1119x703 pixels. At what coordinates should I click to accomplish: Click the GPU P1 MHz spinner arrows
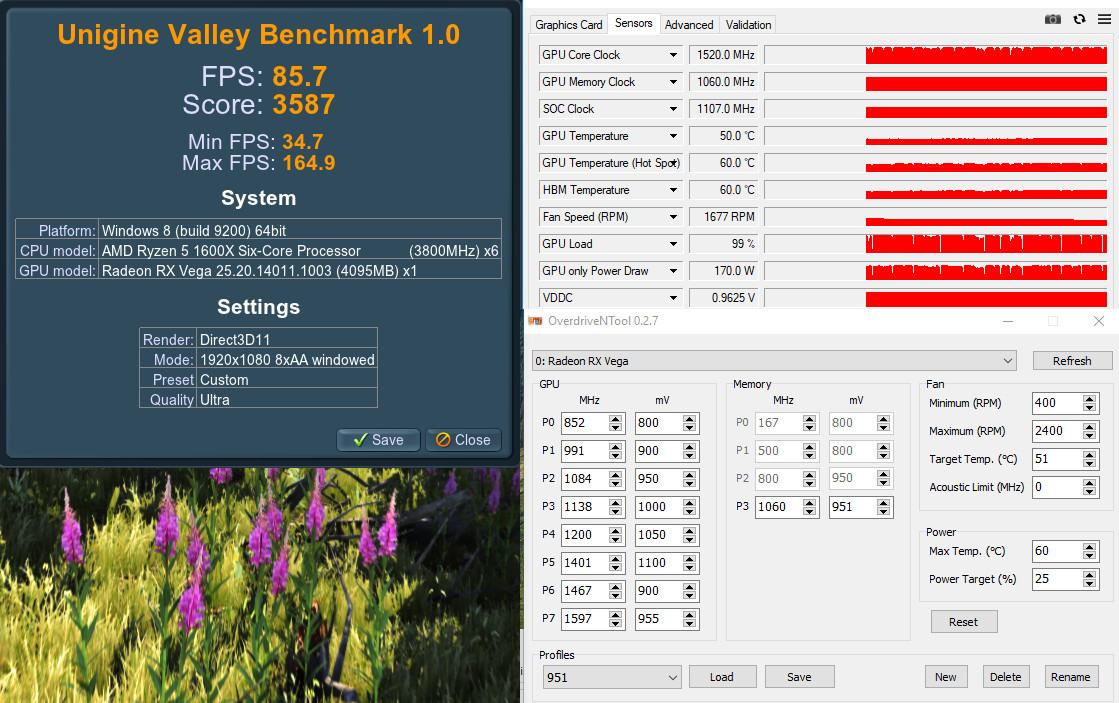(616, 451)
